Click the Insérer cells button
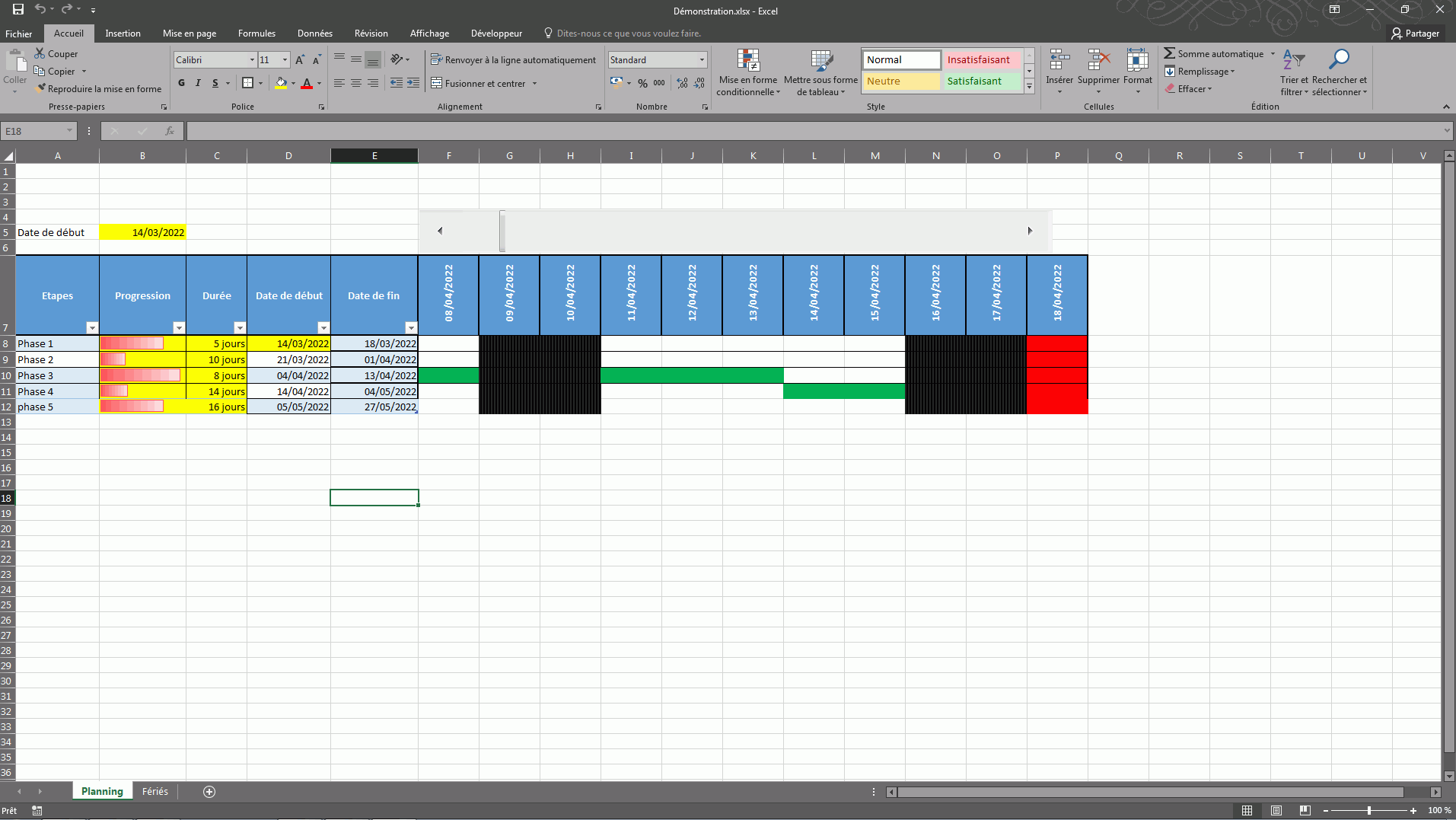This screenshot has width=1456, height=820. (1059, 72)
